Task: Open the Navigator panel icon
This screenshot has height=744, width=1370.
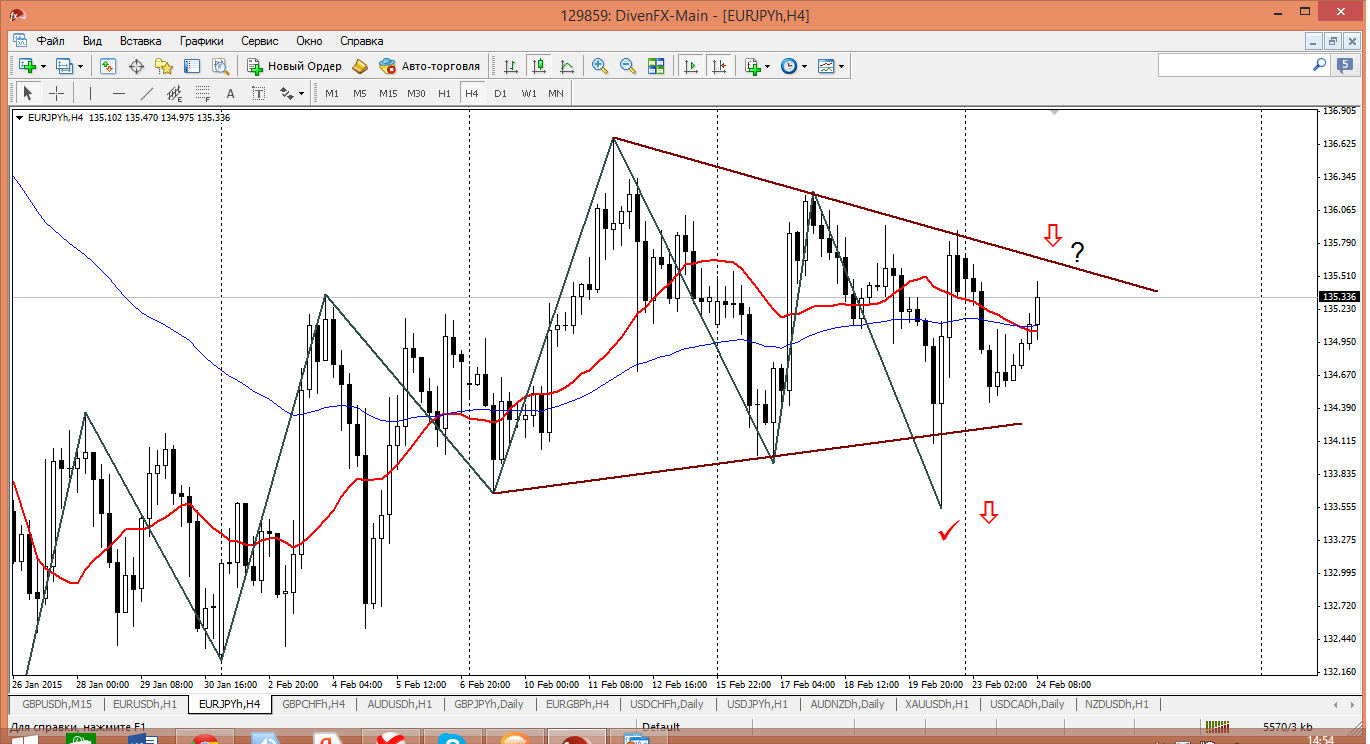Action: coord(164,66)
